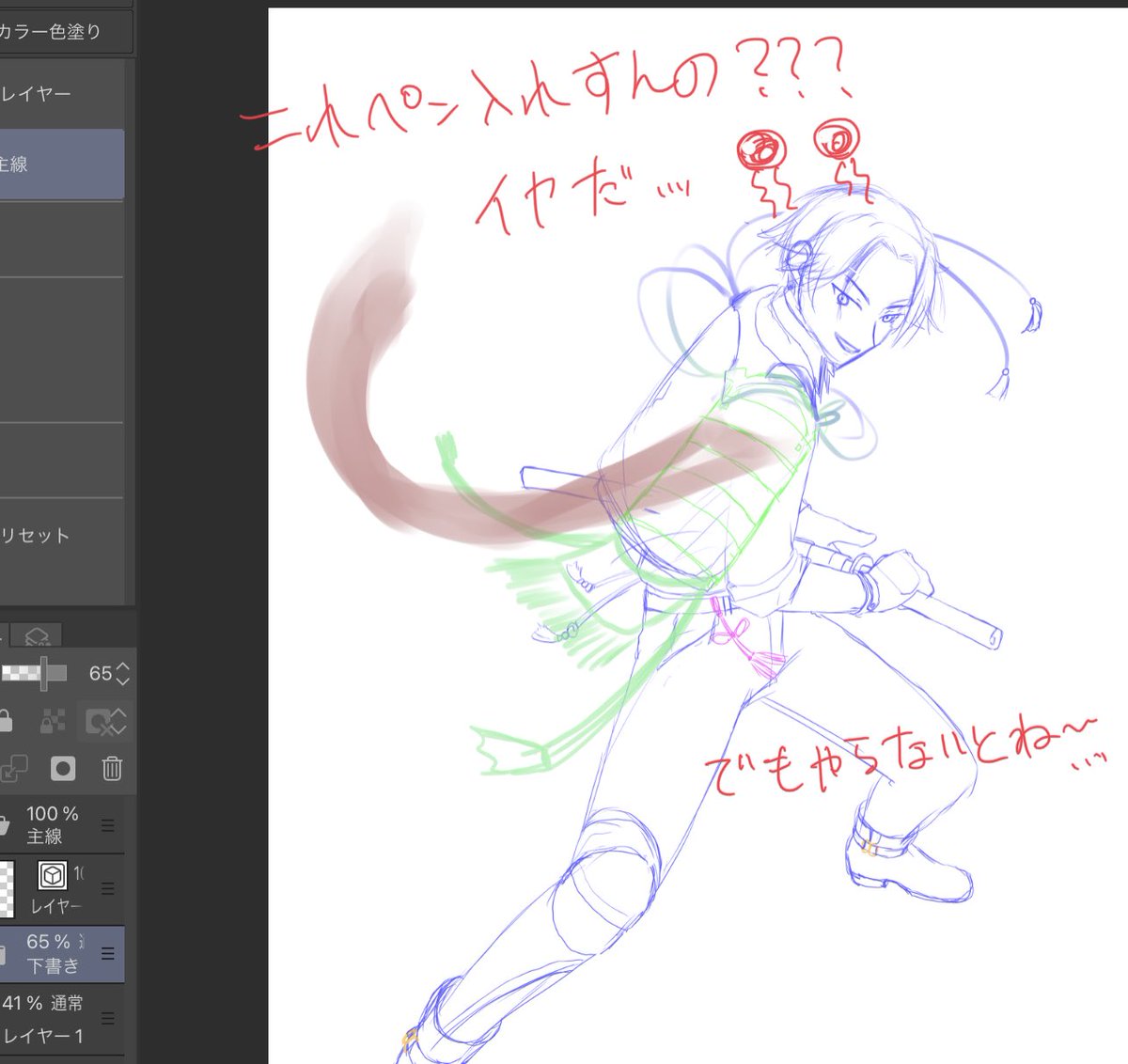Select the highlighted 主線 list item

62,164
